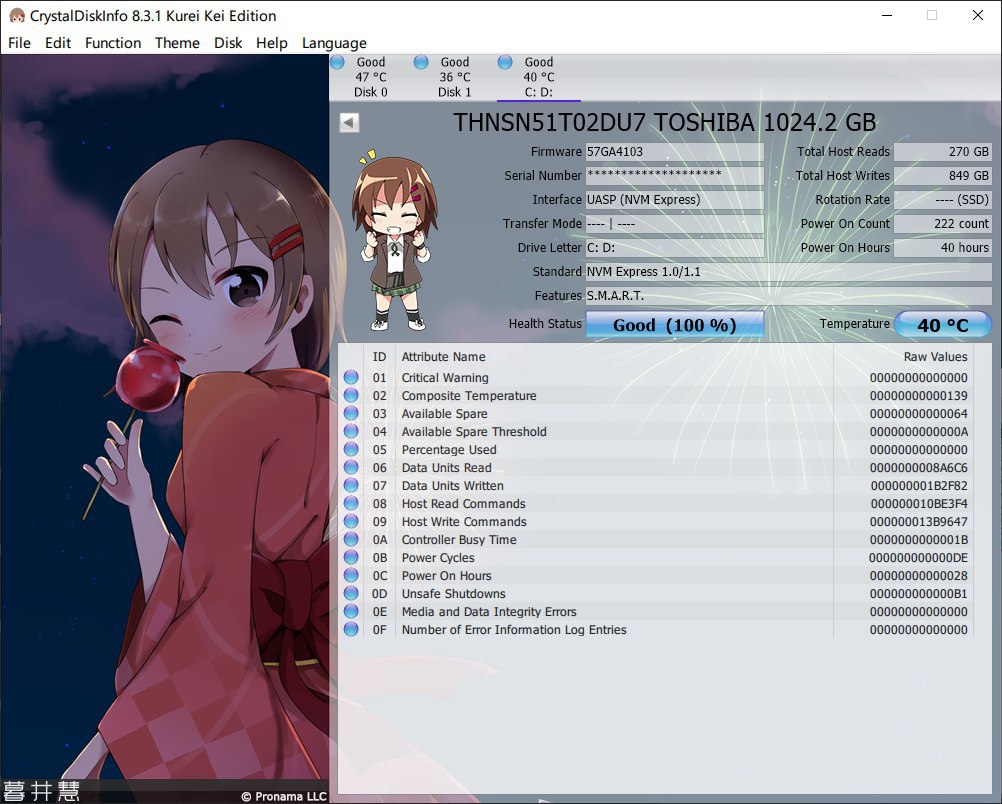Click the chibi character mascot image

(x=395, y=240)
